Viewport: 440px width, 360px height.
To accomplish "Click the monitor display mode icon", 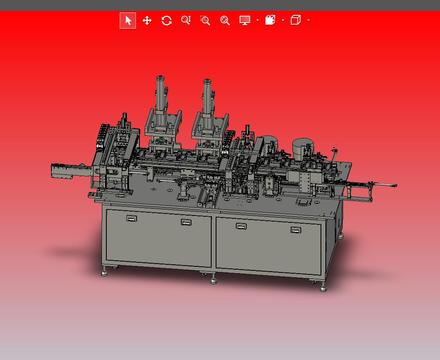I will click(x=245, y=21).
